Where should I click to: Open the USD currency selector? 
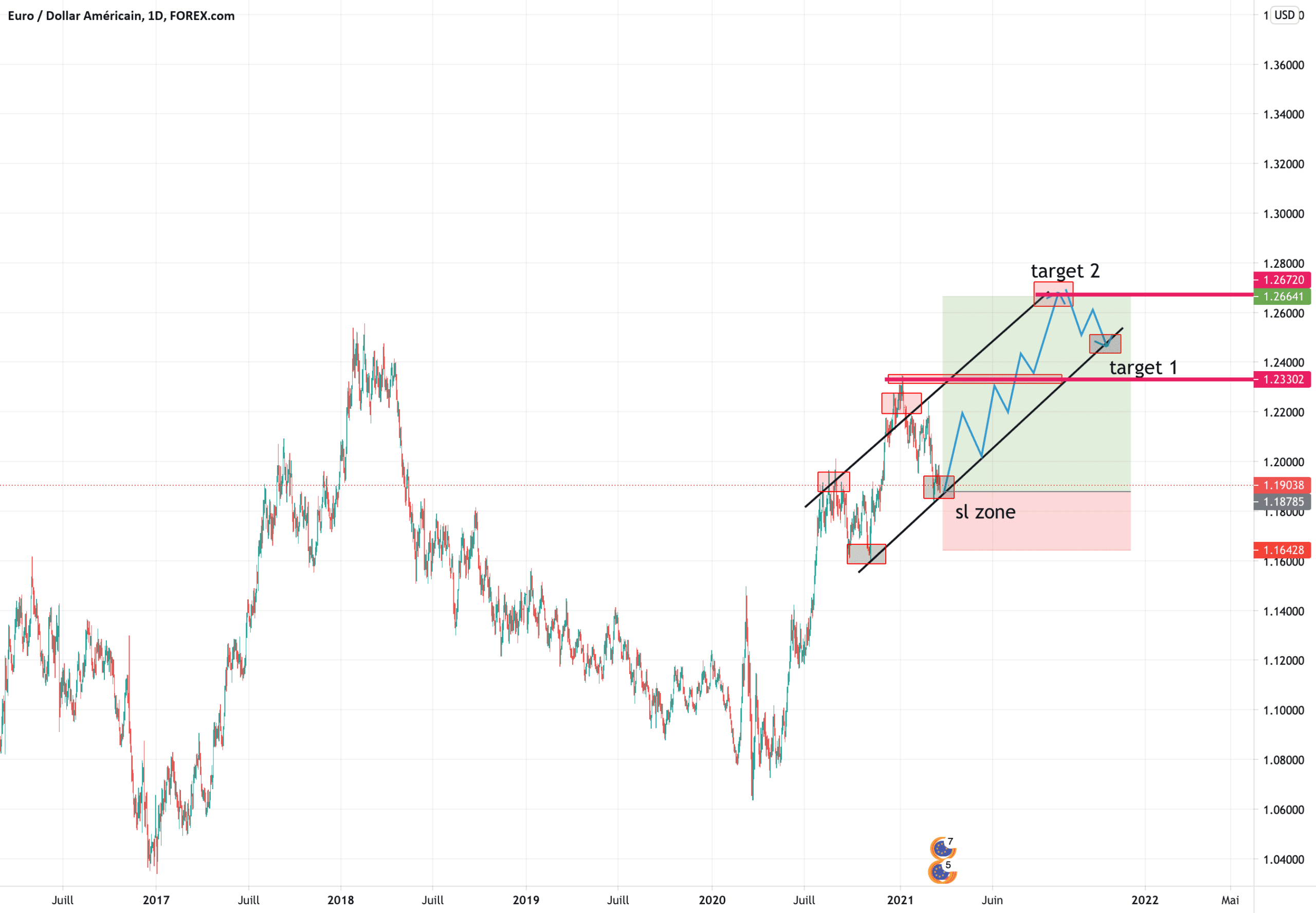pos(1285,15)
